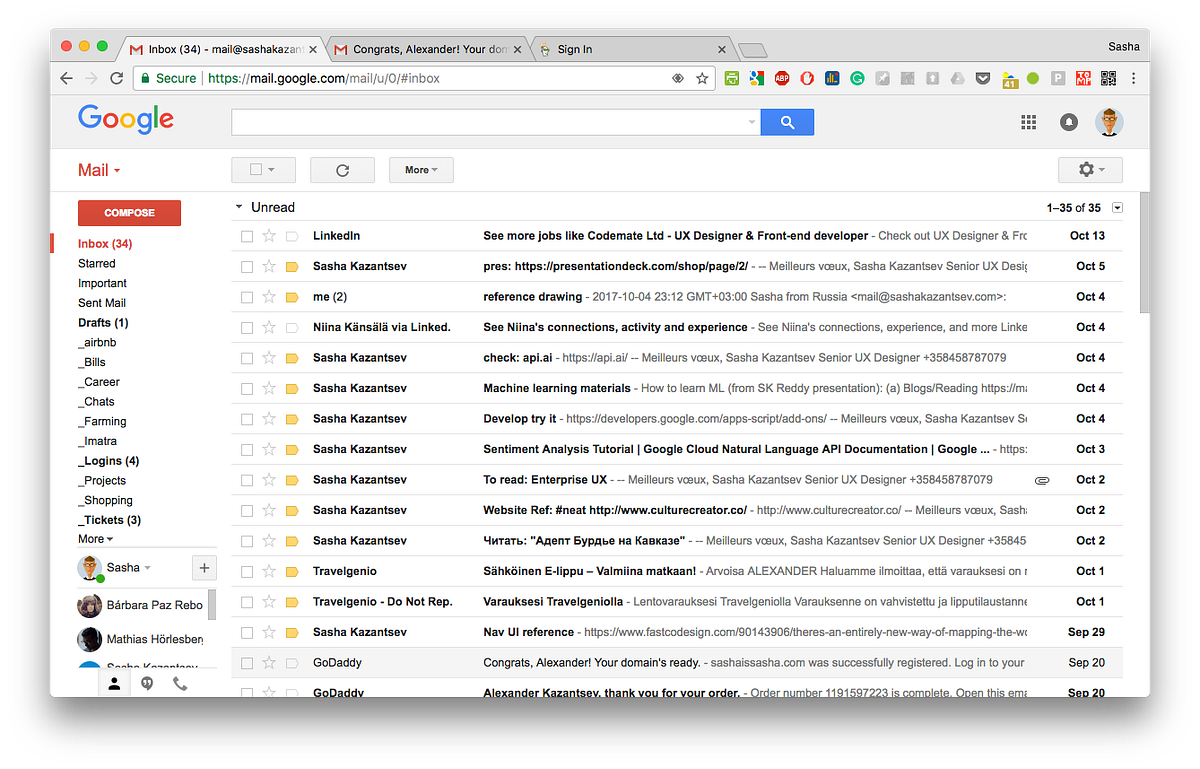Open the _Tickets (3) label
The image size is (1200, 769).
click(109, 520)
